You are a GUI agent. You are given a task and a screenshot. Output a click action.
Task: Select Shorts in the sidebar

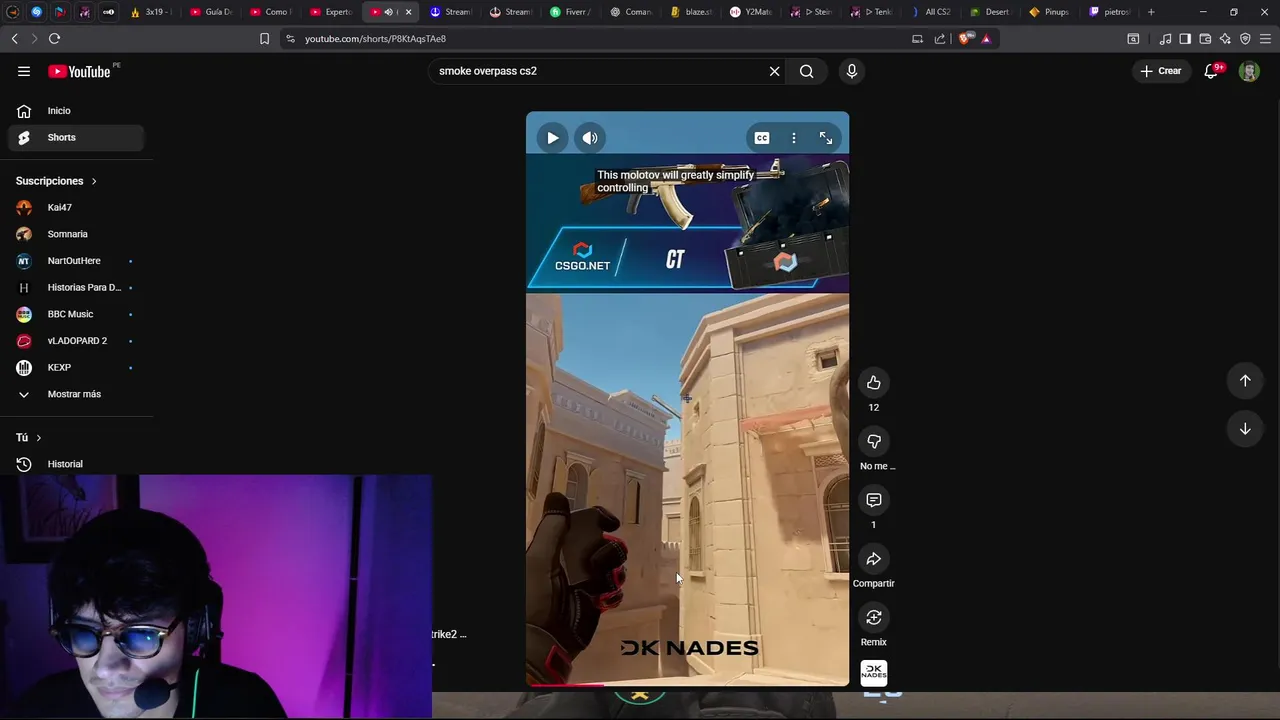point(76,137)
